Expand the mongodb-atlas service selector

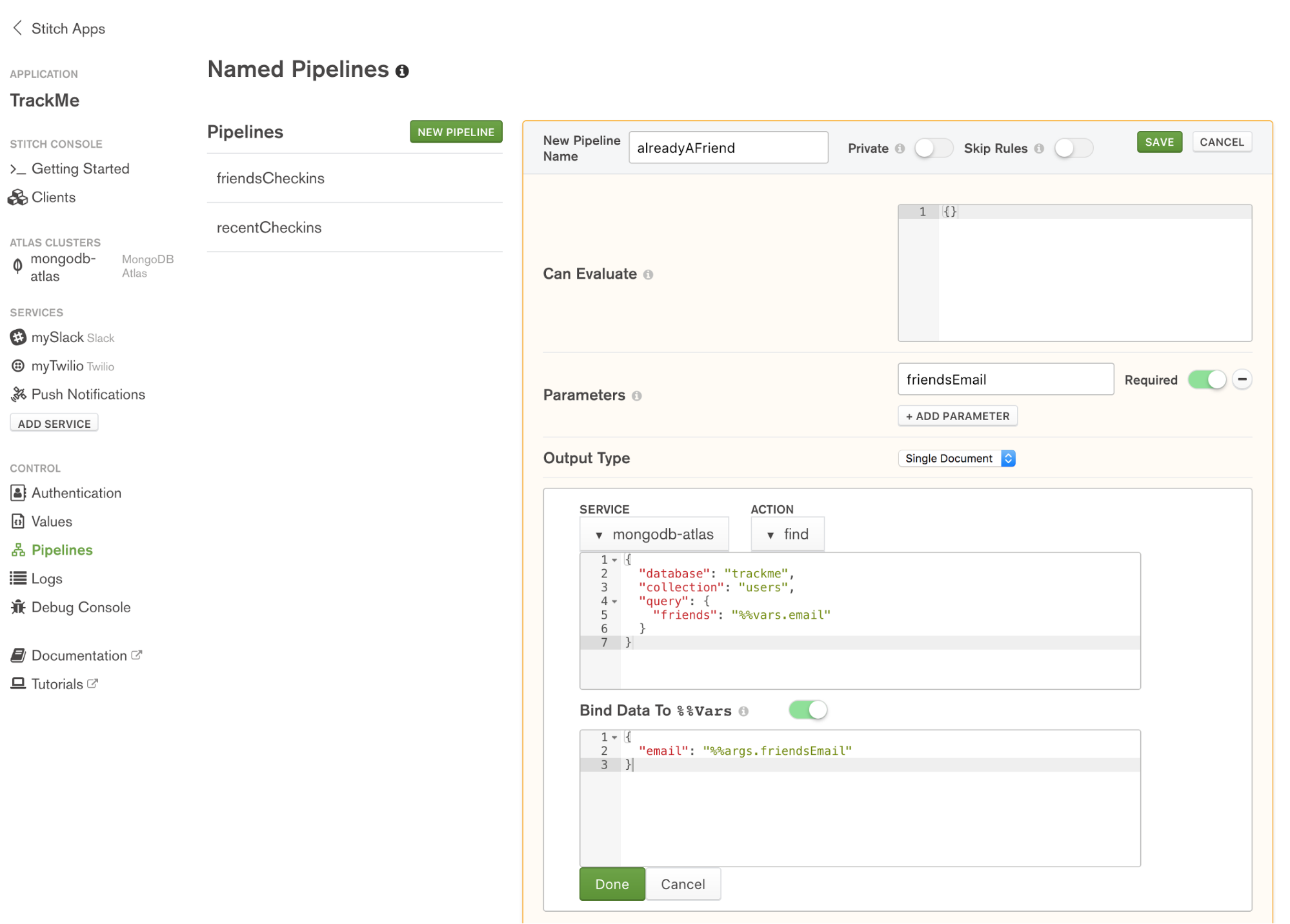[653, 534]
